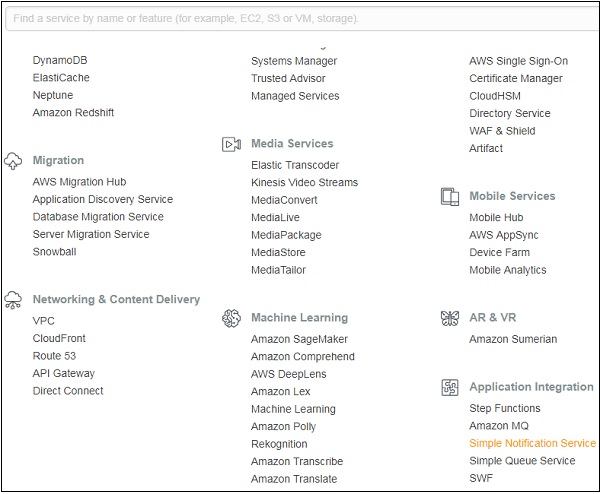Open Amazon Sumerian under AR & VR
Screen dimensions: 600x494
[x=513, y=339]
